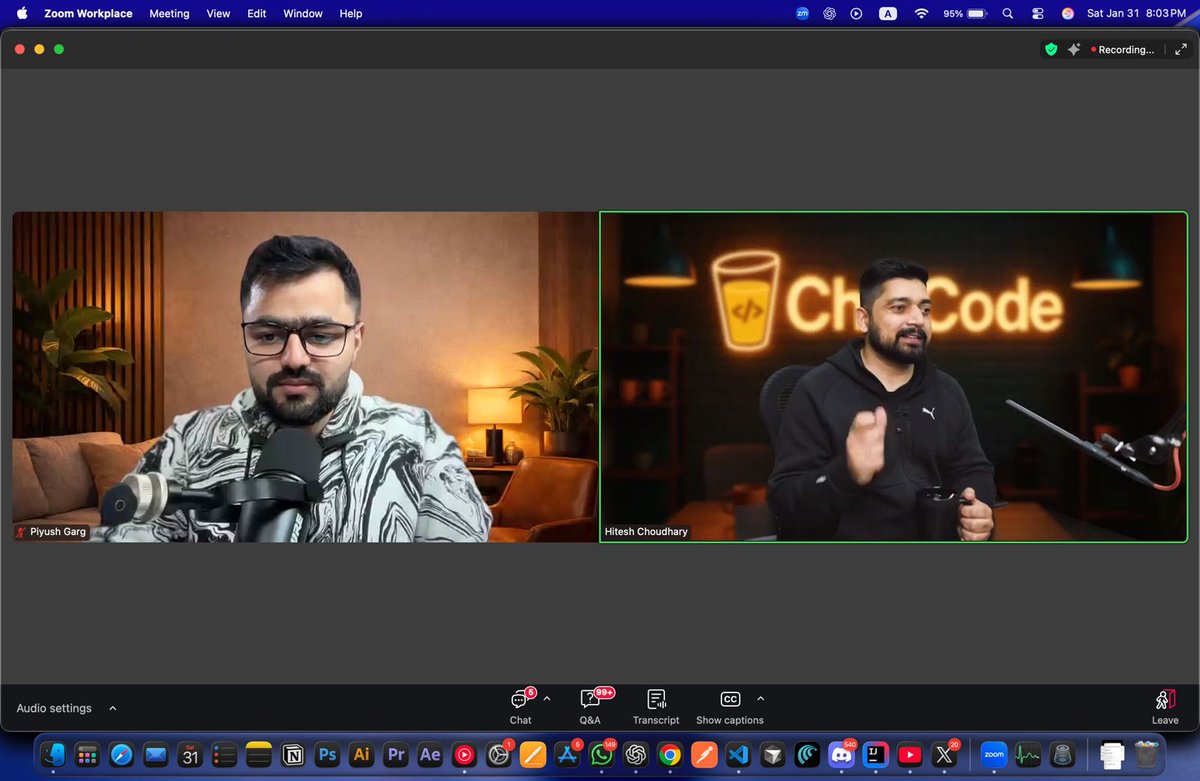Open the Q&A panel
1200x781 pixels.
[590, 706]
